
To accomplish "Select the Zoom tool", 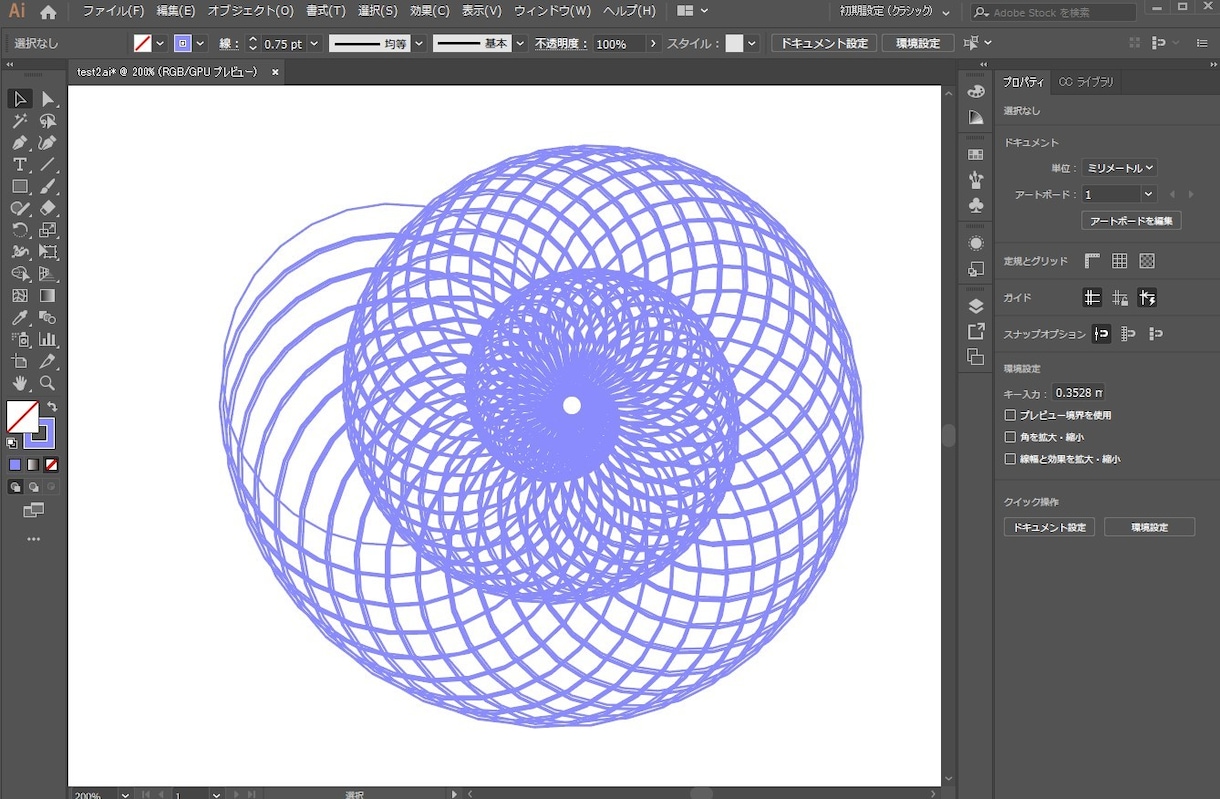I will [x=47, y=383].
